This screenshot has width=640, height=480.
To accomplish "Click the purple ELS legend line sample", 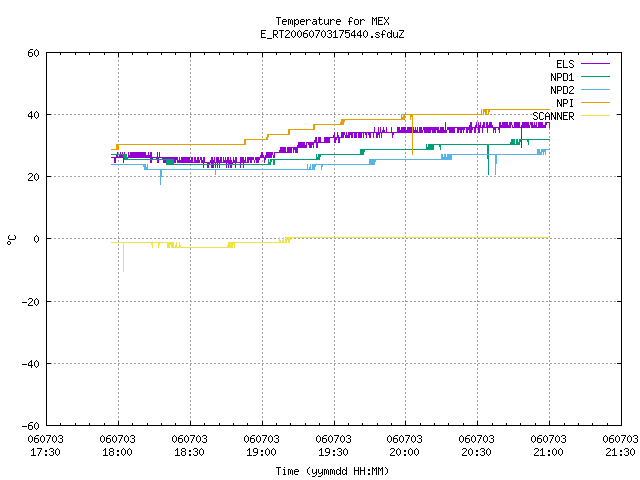I will (x=595, y=64).
